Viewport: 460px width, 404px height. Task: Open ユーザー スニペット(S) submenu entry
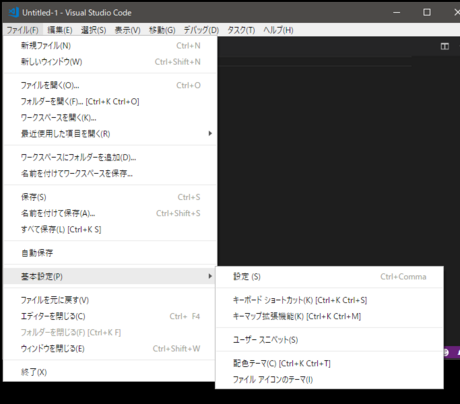pos(329,340)
